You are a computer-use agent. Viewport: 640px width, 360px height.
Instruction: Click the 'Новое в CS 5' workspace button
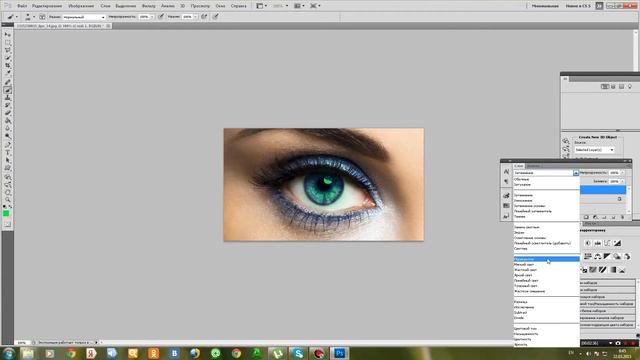[x=578, y=6]
